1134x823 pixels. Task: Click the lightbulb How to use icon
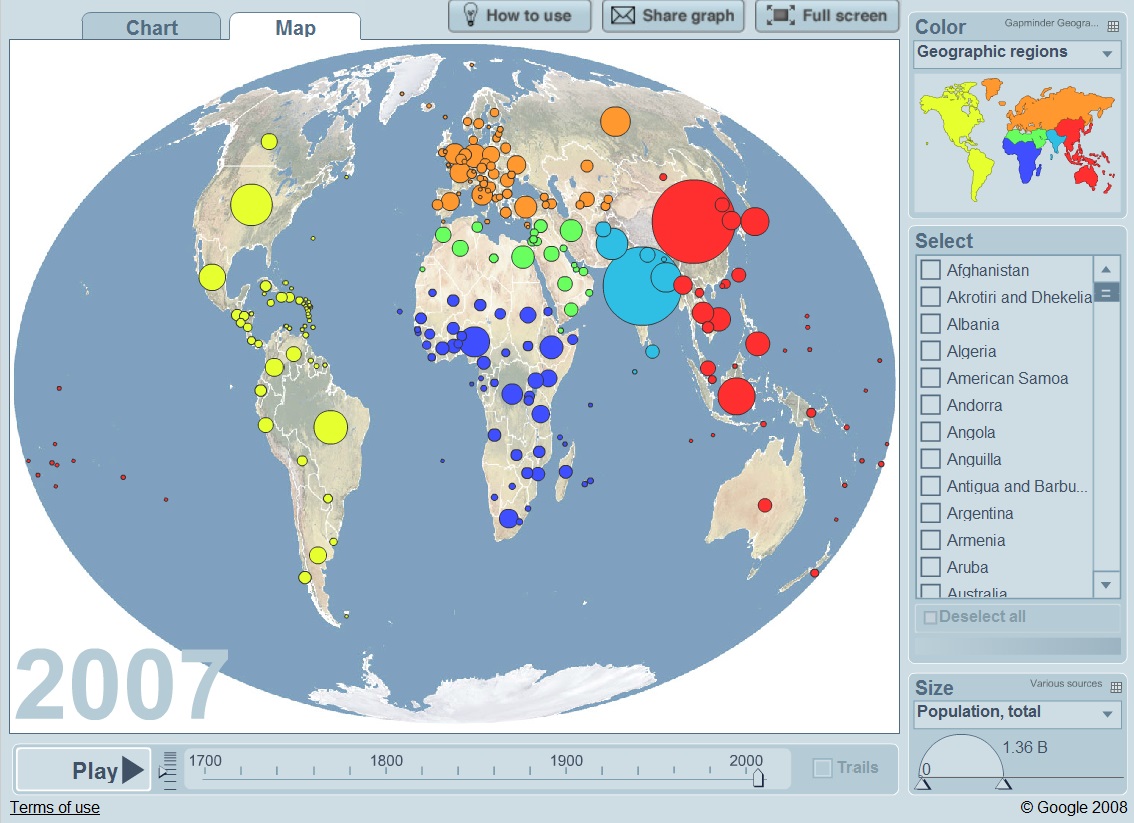[x=467, y=16]
